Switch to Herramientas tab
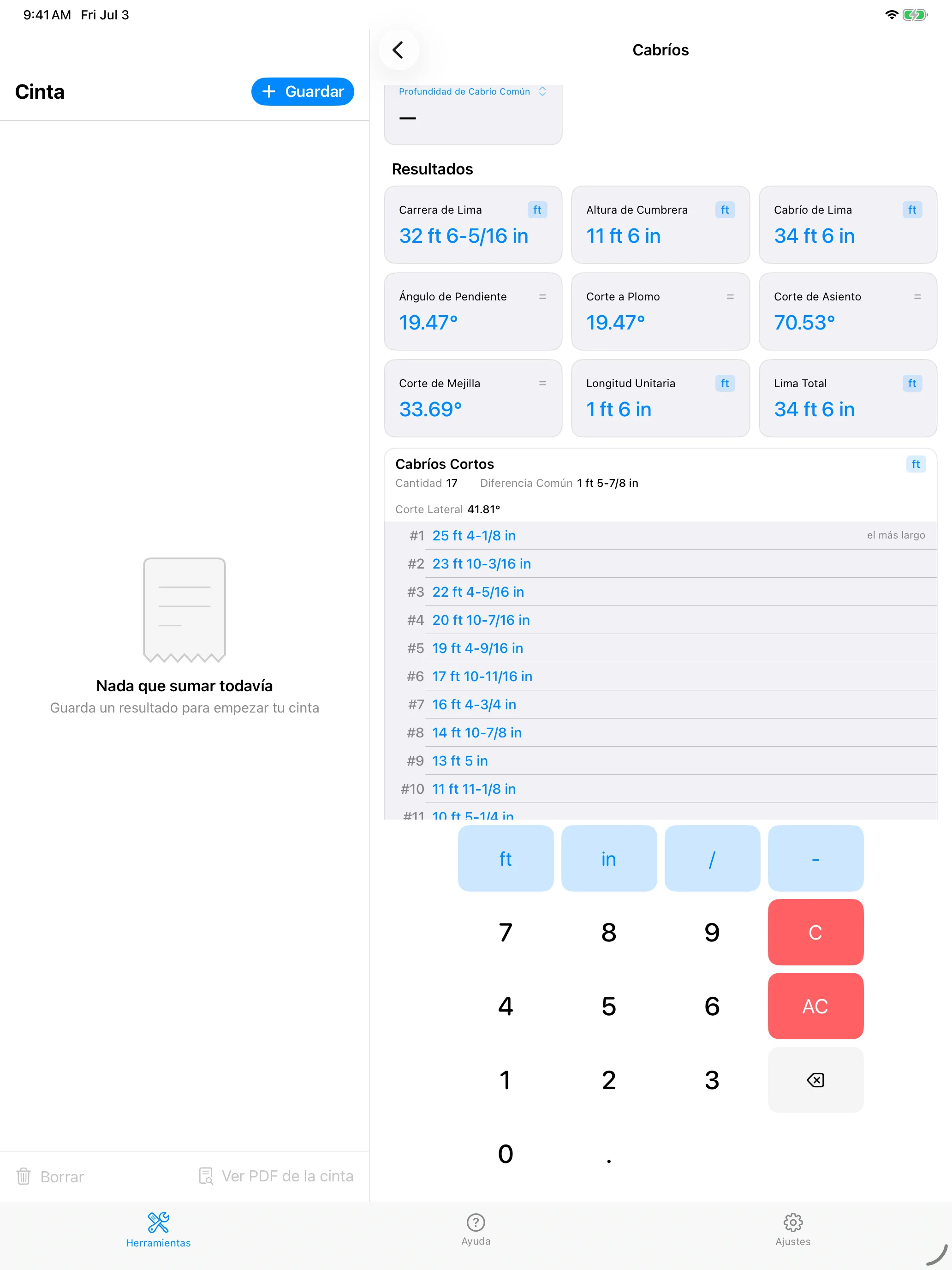 coord(158,1230)
